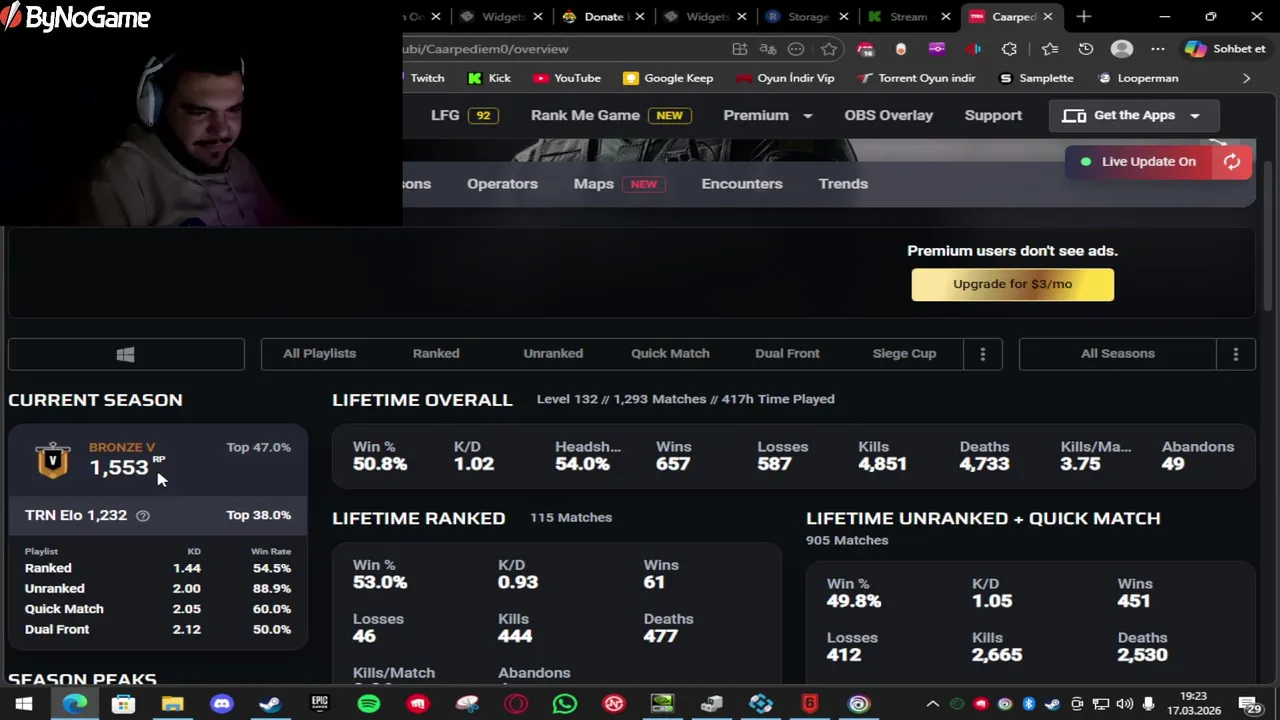Show hidden system tray icons
Viewport: 1280px width, 720px height.
pos(932,705)
